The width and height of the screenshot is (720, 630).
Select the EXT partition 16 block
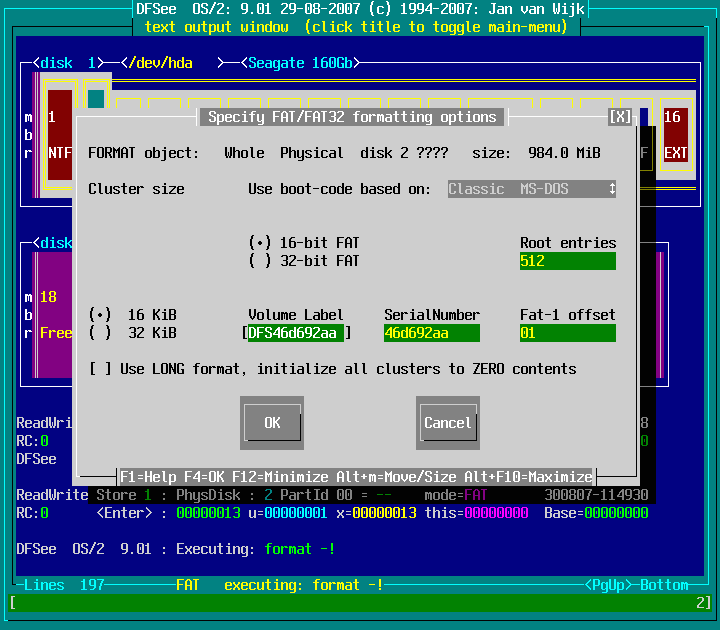(x=676, y=134)
